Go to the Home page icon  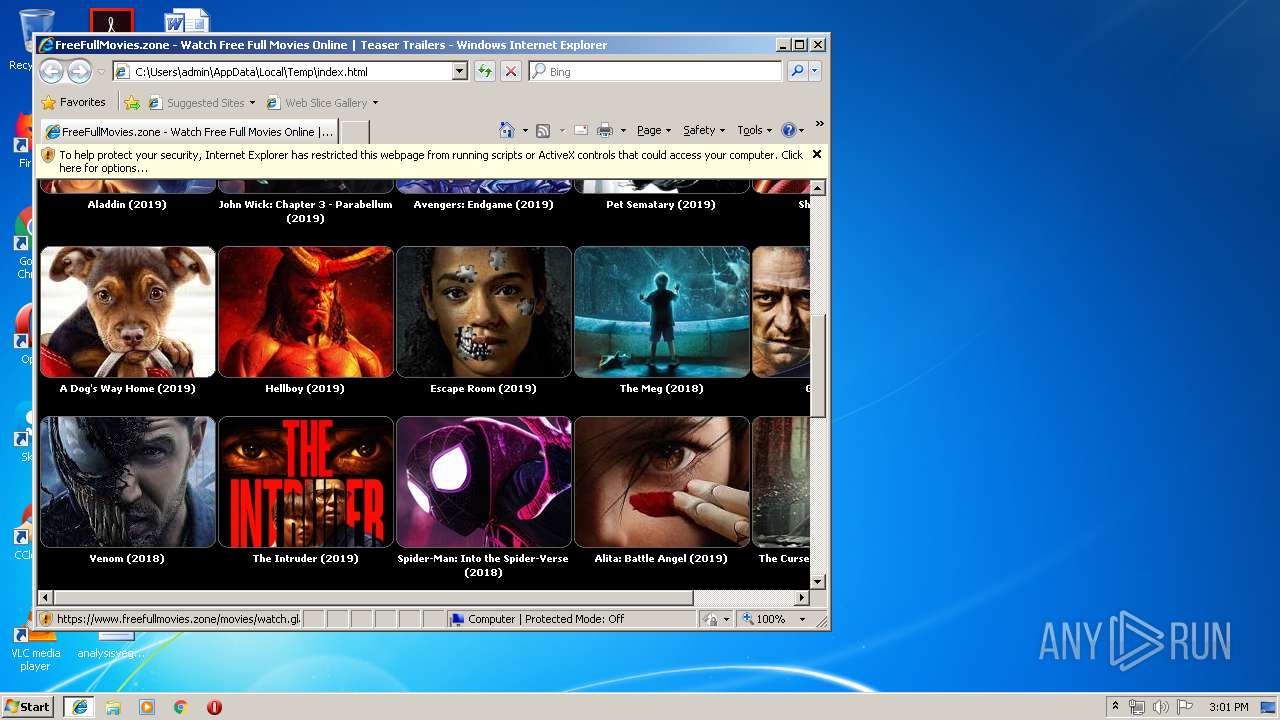(x=506, y=130)
